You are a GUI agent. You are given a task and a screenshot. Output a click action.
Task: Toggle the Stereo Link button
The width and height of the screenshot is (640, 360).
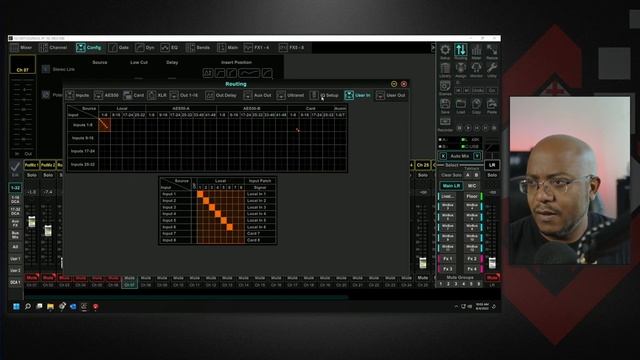(x=46, y=69)
